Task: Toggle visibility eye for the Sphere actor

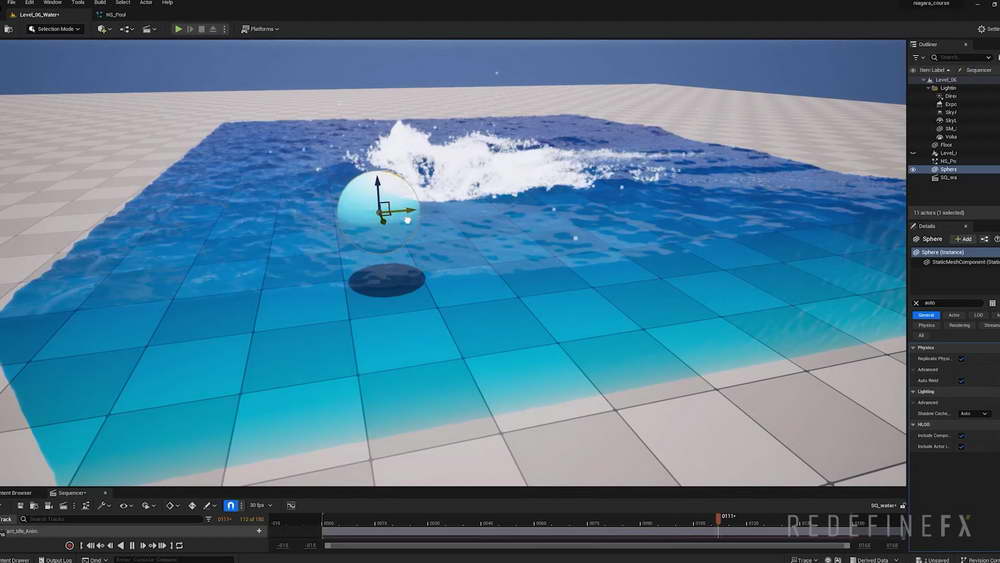Action: 913,170
